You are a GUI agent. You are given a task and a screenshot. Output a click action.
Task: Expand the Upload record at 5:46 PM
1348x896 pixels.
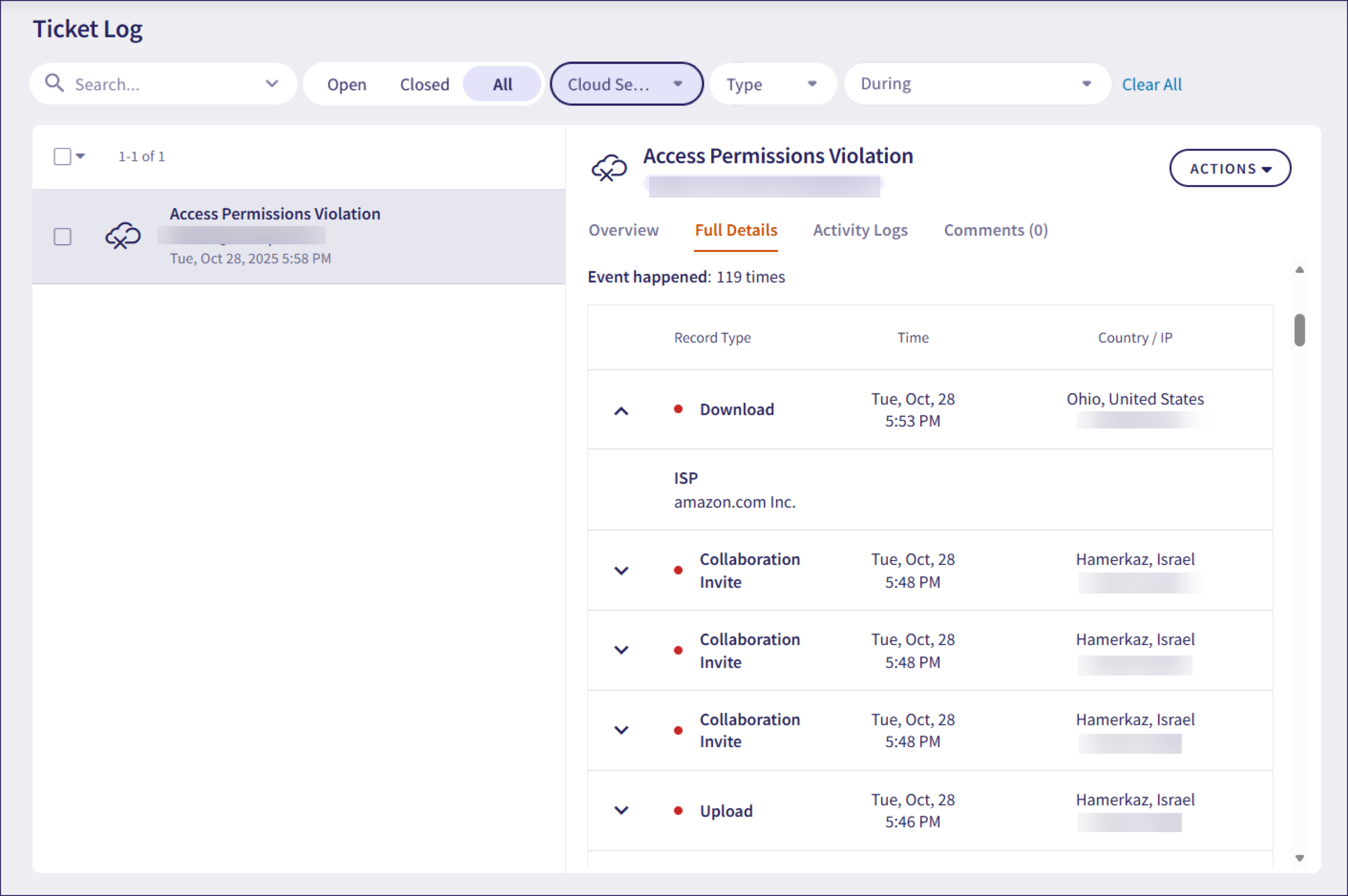(621, 810)
